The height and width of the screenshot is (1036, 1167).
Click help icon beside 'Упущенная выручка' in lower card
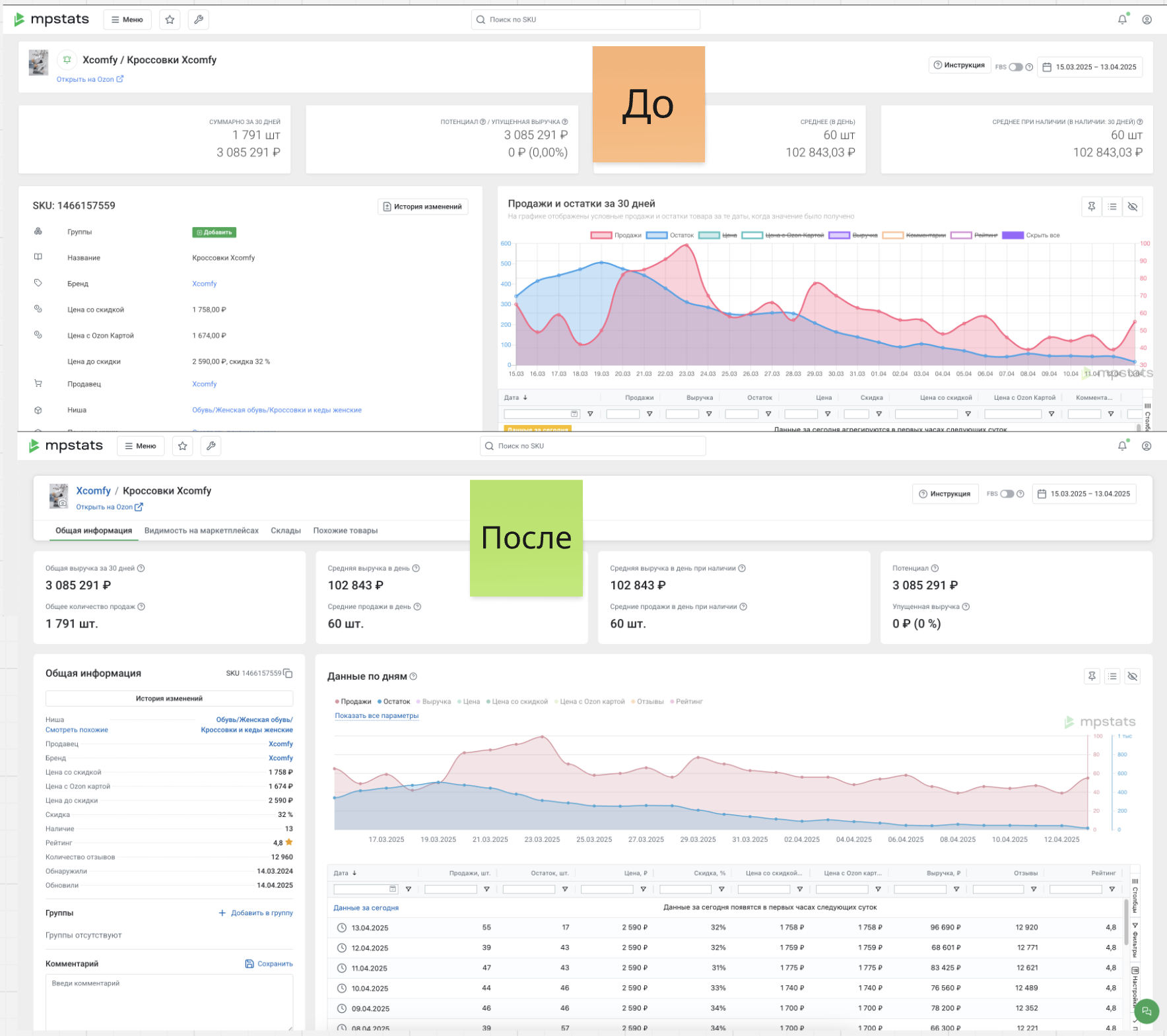(966, 606)
